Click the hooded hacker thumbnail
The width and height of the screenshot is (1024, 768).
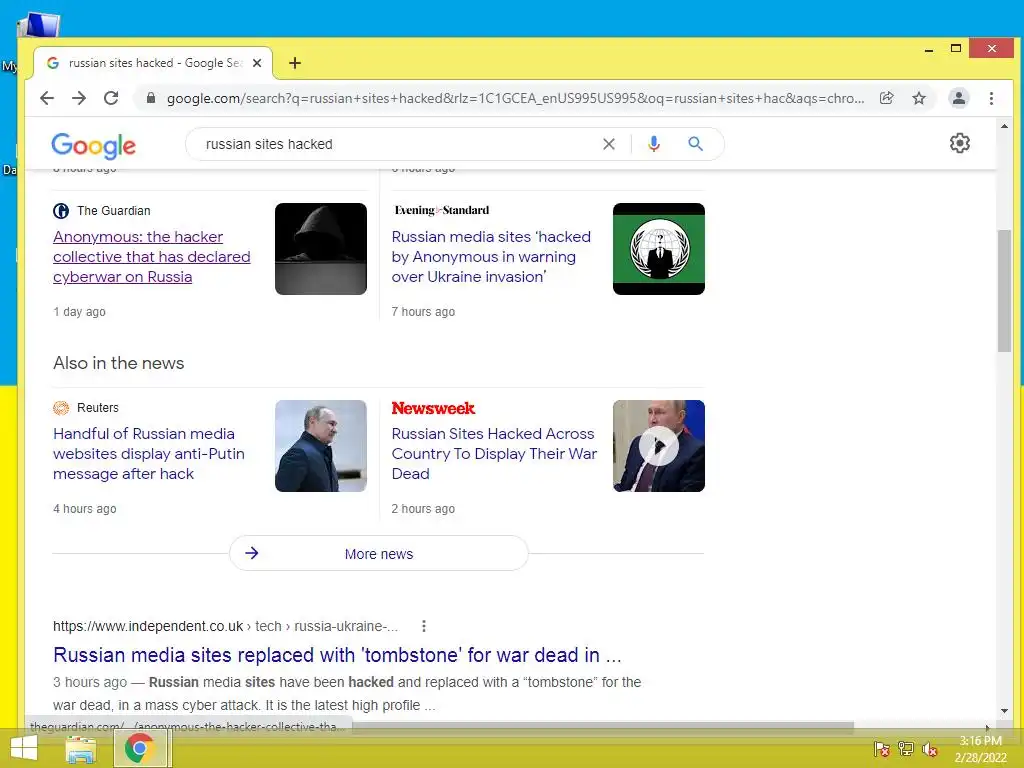(x=321, y=249)
